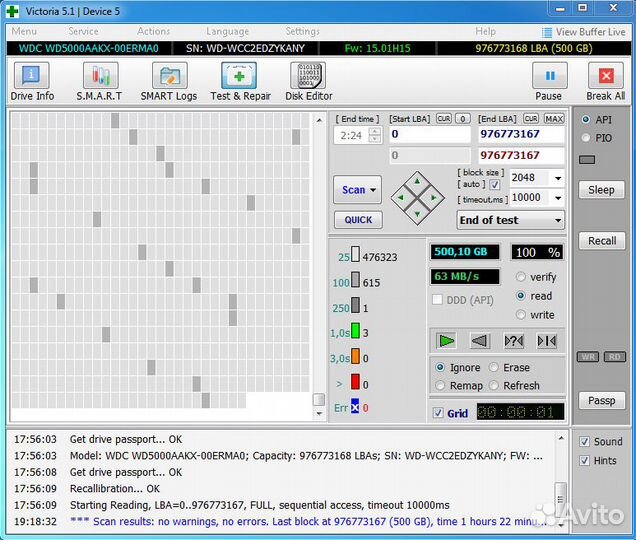Open the Settings menu
636x540 pixels.
(303, 31)
